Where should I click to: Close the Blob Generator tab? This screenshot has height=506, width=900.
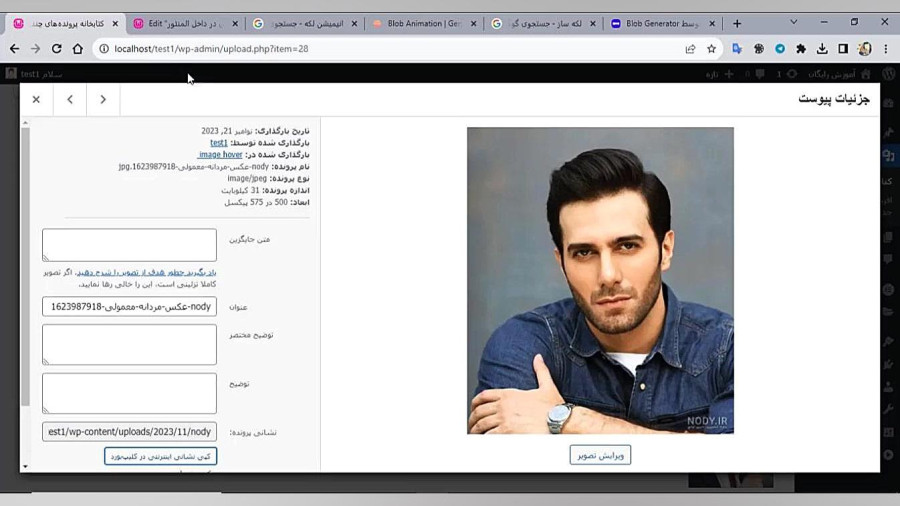point(712,24)
